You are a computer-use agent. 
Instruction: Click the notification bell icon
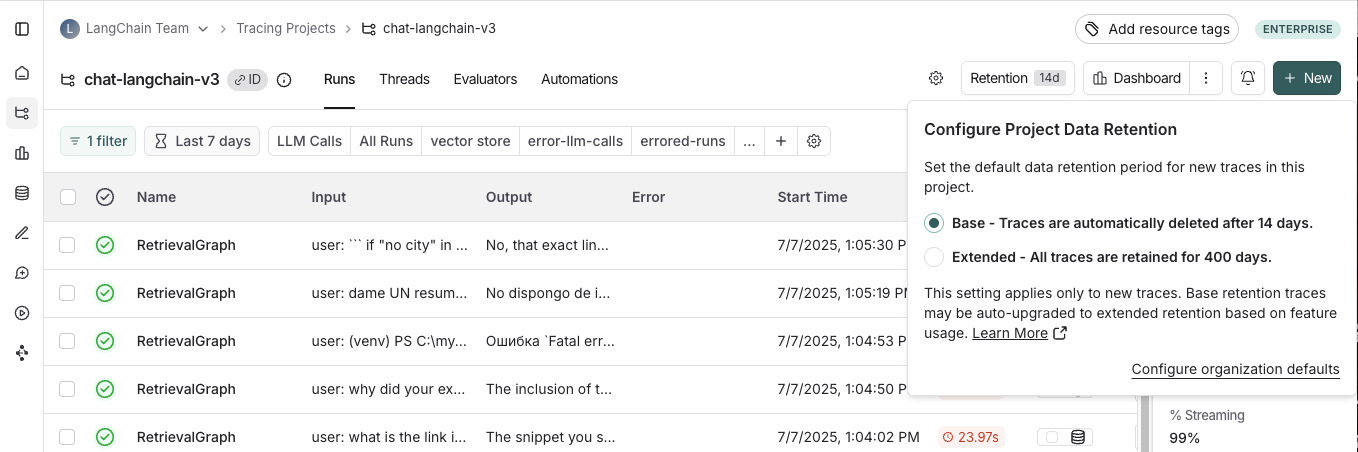[x=1248, y=78]
